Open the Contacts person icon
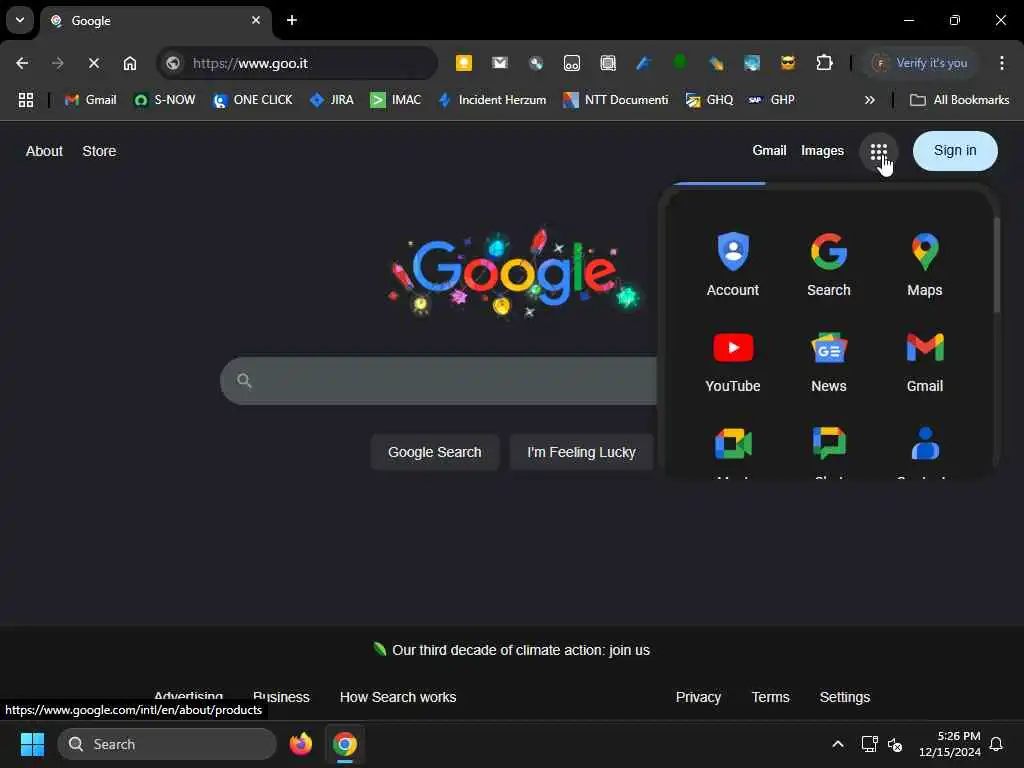Screen dimensions: 1024x768 coord(925,444)
